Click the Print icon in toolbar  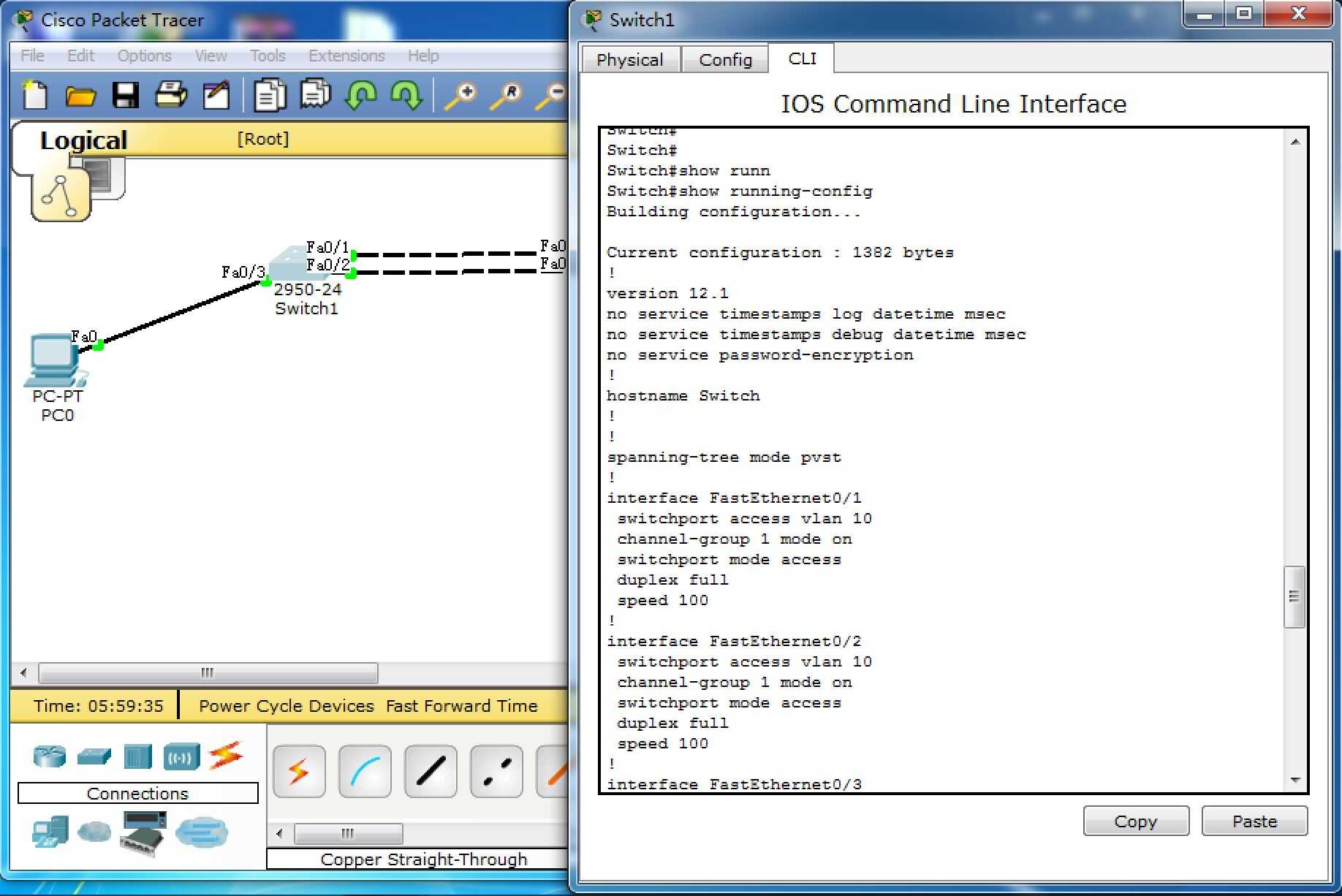tap(171, 95)
